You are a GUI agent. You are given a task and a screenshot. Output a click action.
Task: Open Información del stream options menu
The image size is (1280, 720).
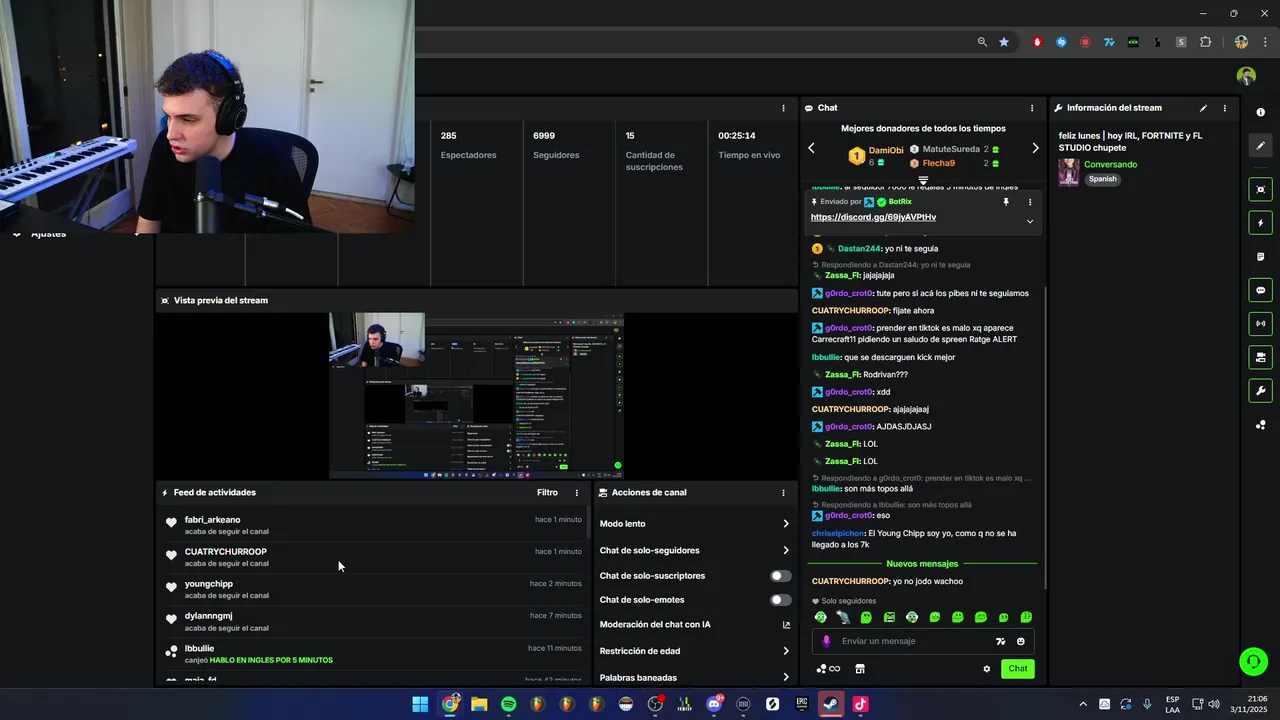pos(1225,108)
